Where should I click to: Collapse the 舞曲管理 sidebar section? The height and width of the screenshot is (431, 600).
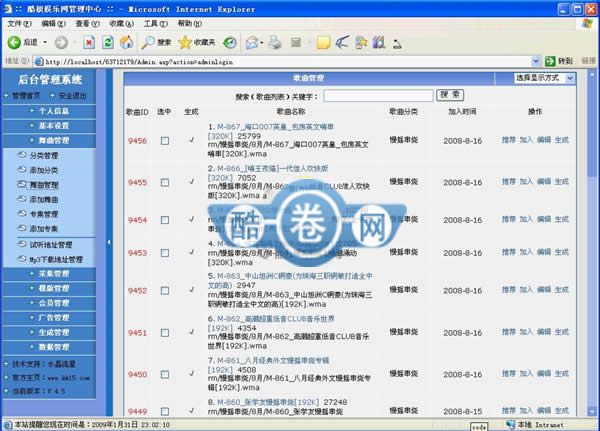tap(49, 140)
